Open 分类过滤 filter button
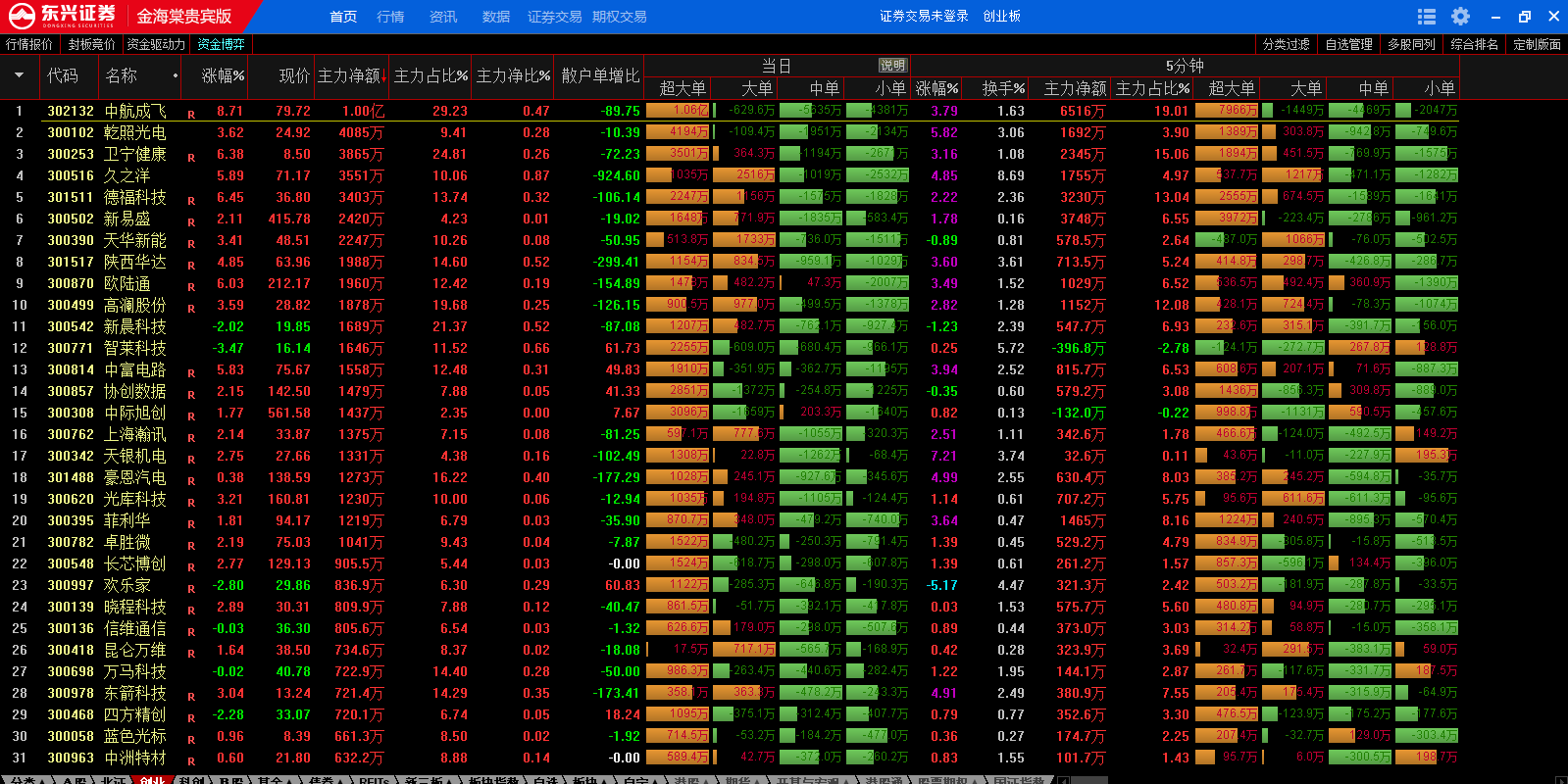Viewport: 1568px width, 784px height. pos(1286,44)
